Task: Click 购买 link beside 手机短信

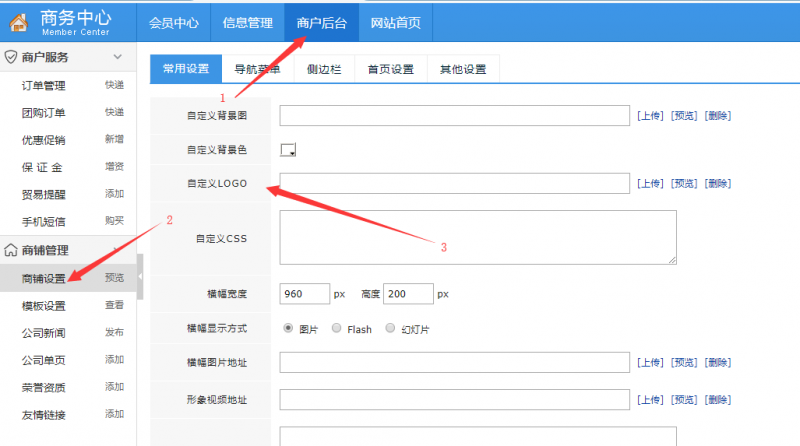Action: pyautogui.click(x=114, y=220)
